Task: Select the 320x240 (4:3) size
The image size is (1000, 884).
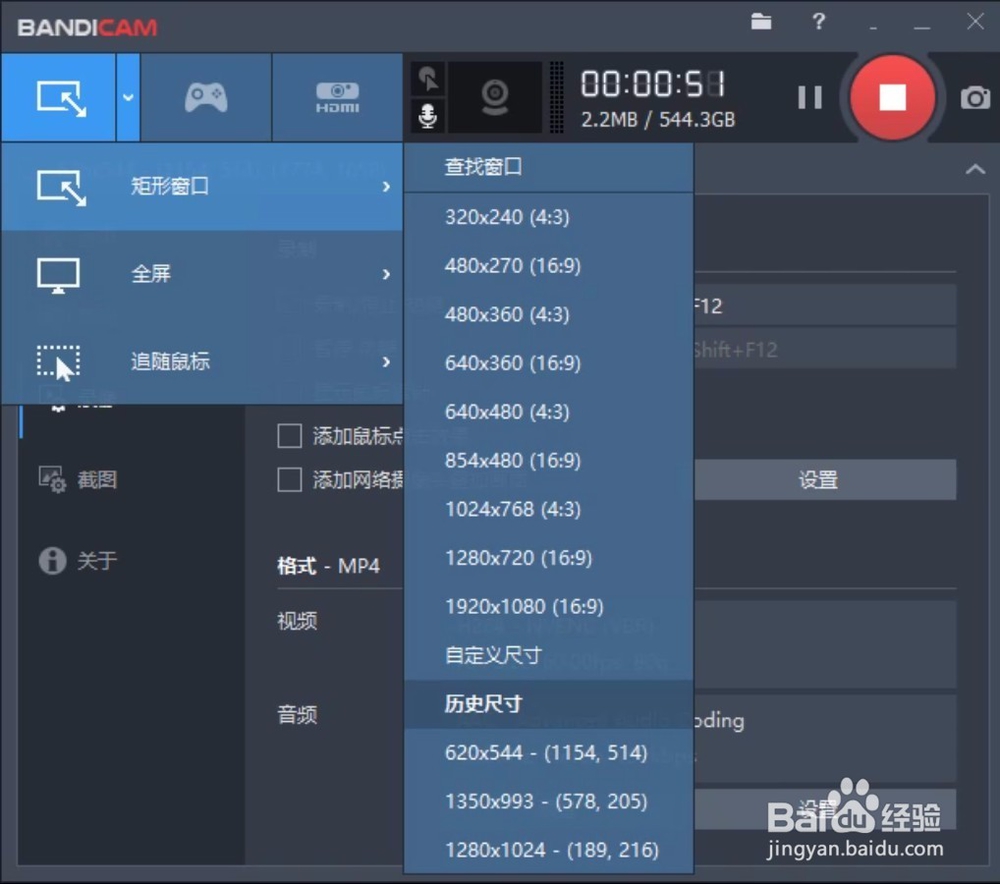Action: tap(548, 217)
